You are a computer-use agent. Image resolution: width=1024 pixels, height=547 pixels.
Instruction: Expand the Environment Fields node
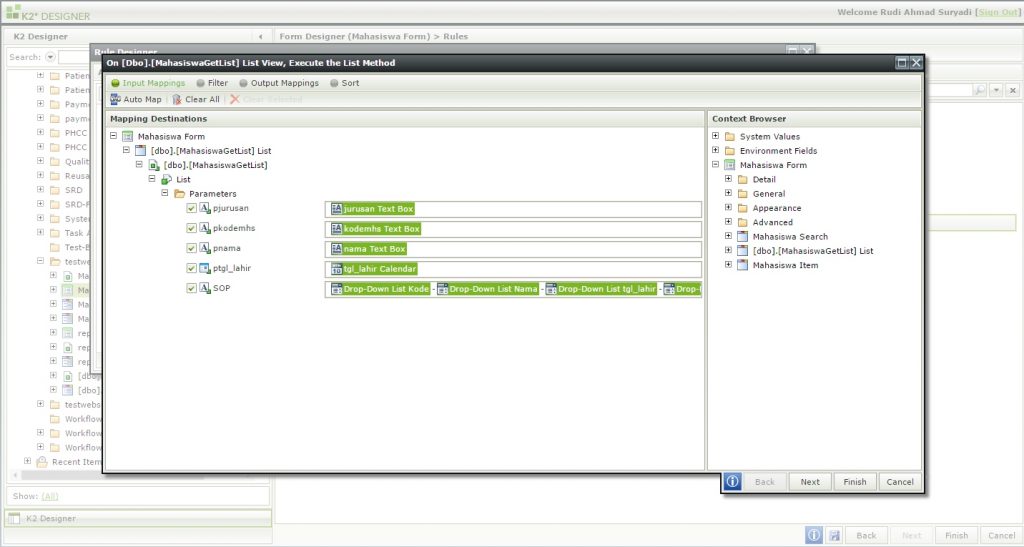point(716,151)
